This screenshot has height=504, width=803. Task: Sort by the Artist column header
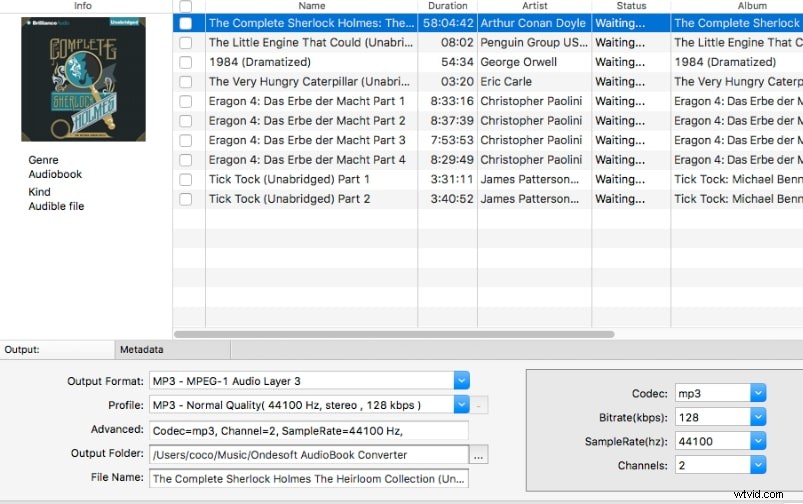click(x=535, y=6)
